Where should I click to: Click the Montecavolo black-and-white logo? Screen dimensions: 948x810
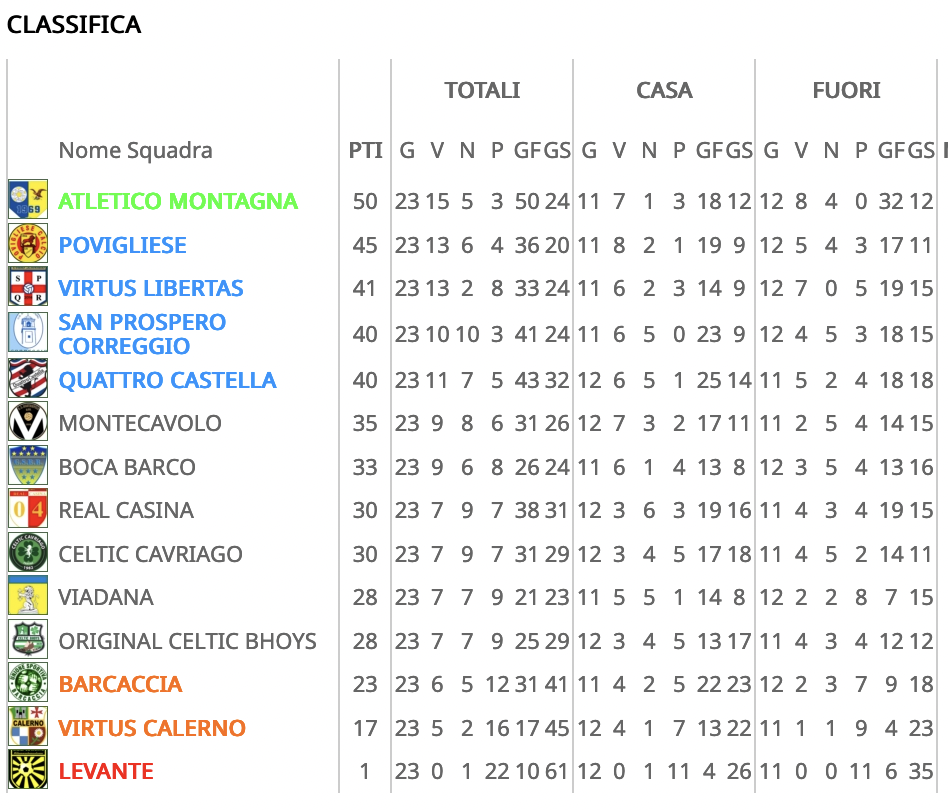[28, 421]
